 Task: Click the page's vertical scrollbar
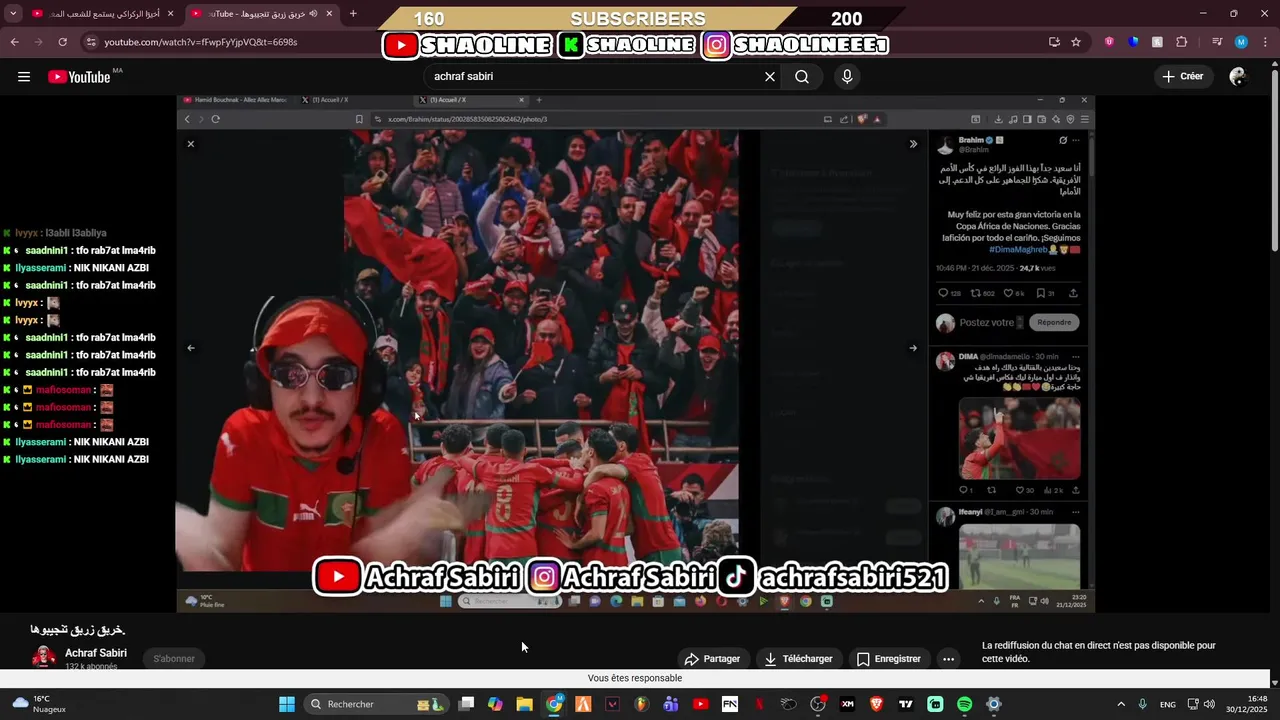[x=1274, y=160]
